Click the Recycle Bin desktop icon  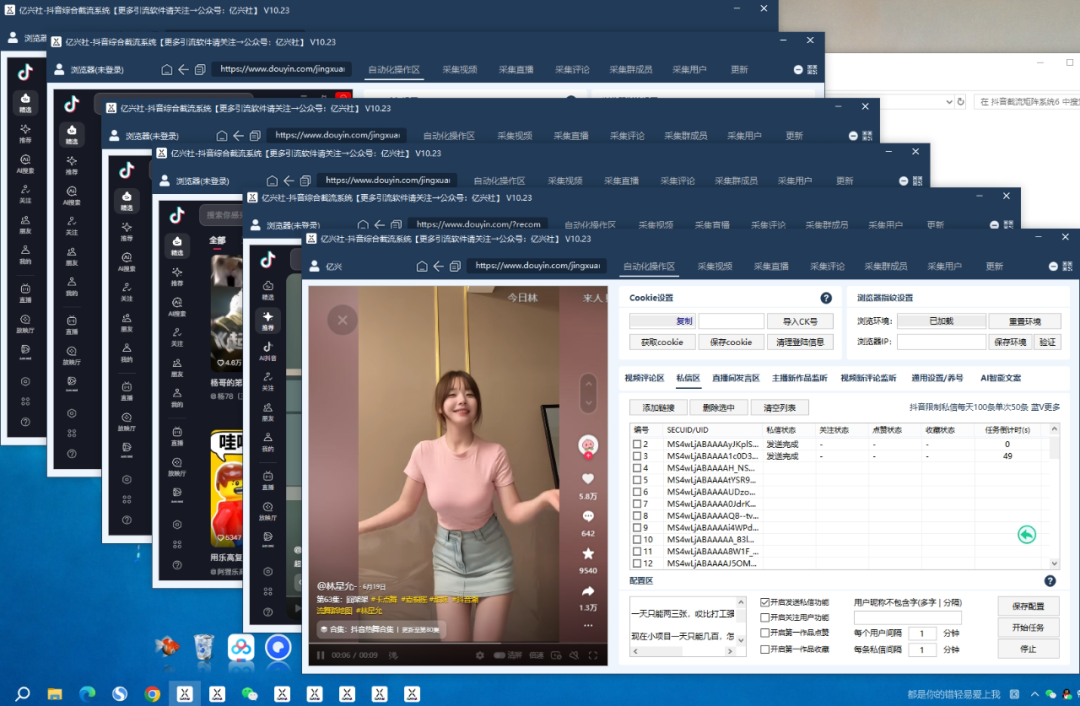tap(204, 647)
